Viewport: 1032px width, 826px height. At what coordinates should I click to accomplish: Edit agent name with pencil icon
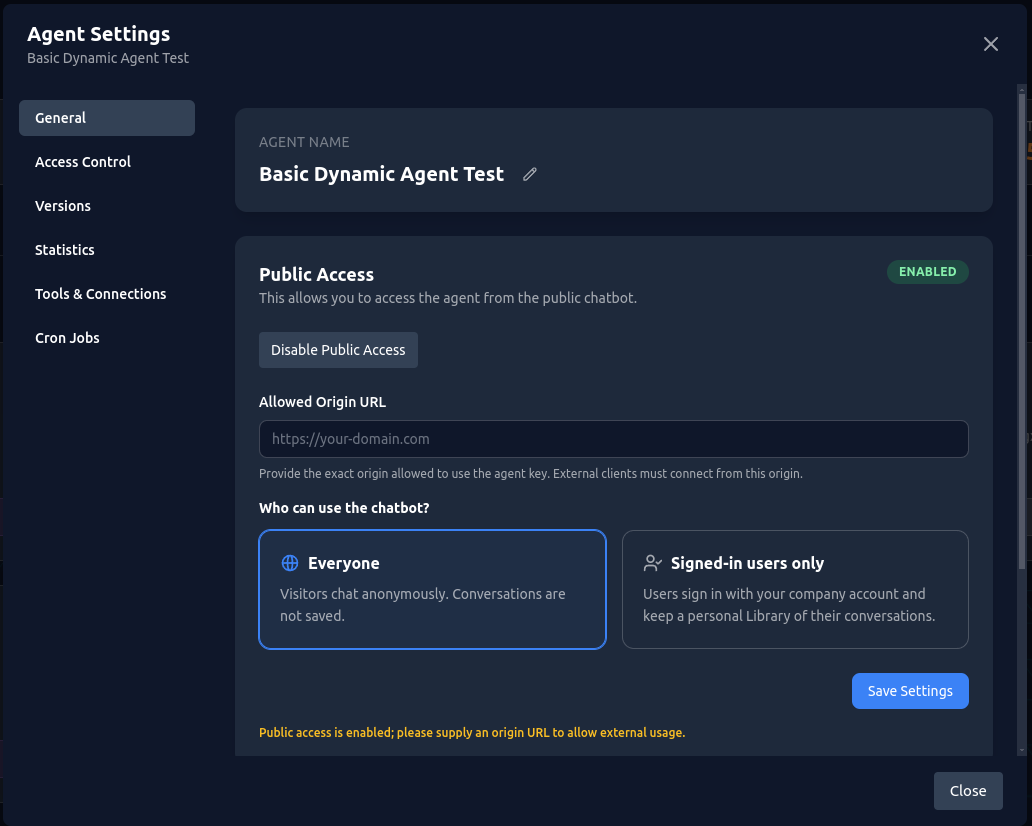click(x=530, y=174)
